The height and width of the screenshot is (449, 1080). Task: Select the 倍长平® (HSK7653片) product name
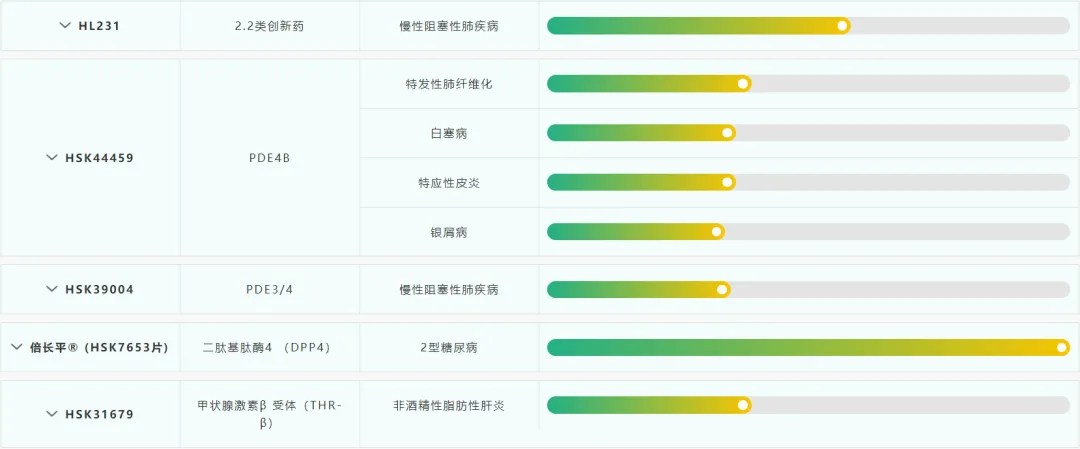point(99,347)
